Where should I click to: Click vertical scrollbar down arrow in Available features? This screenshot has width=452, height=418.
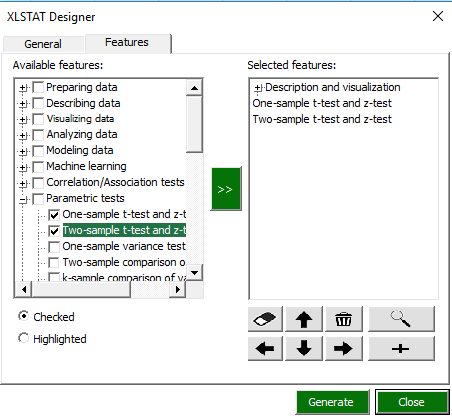pyautogui.click(x=194, y=273)
